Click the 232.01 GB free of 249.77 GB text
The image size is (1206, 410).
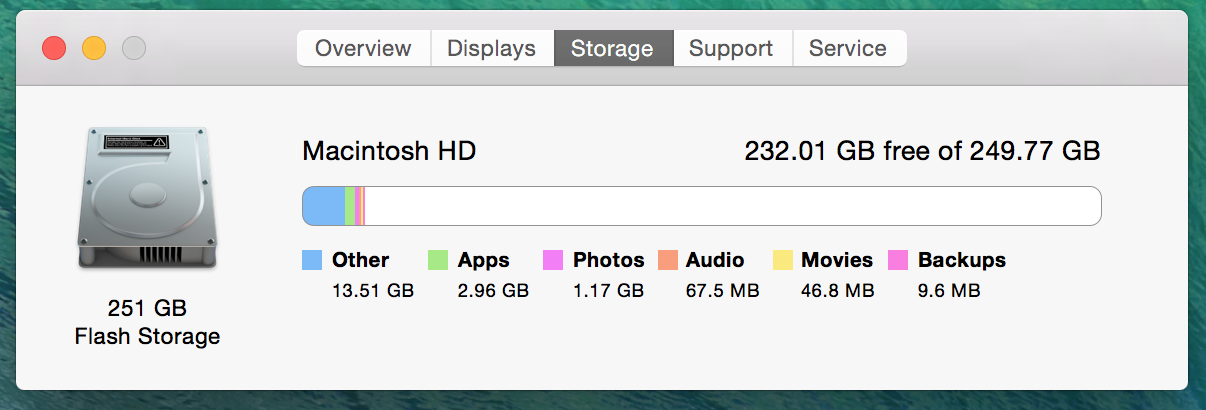[922, 152]
